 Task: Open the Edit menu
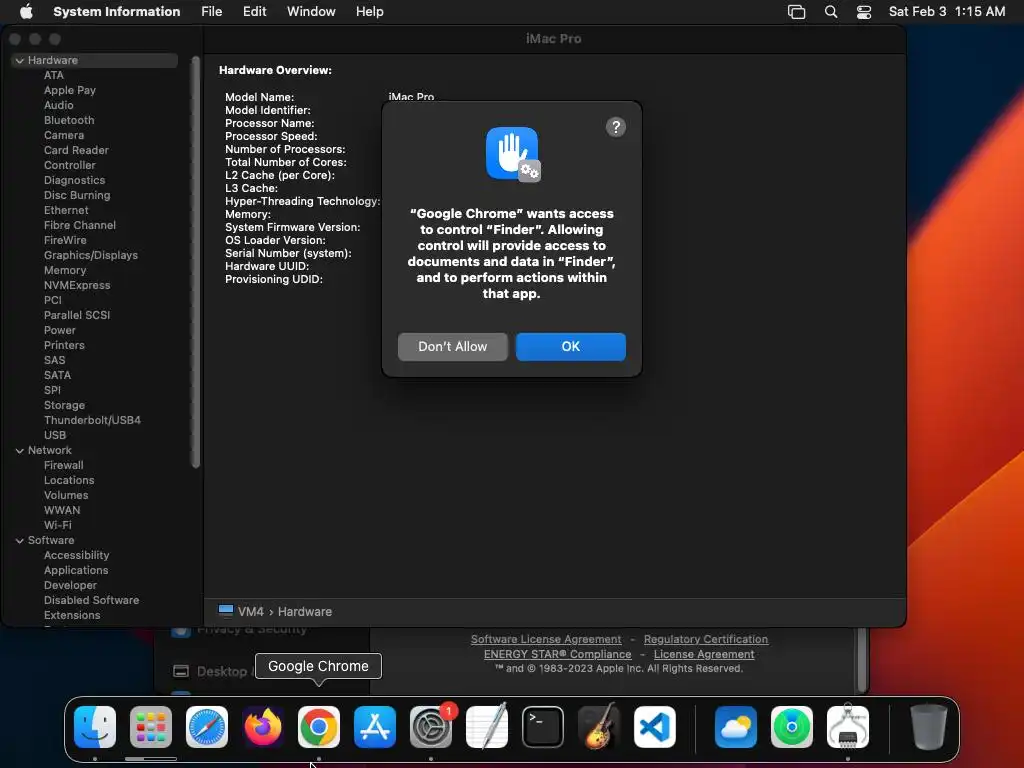coord(254,11)
